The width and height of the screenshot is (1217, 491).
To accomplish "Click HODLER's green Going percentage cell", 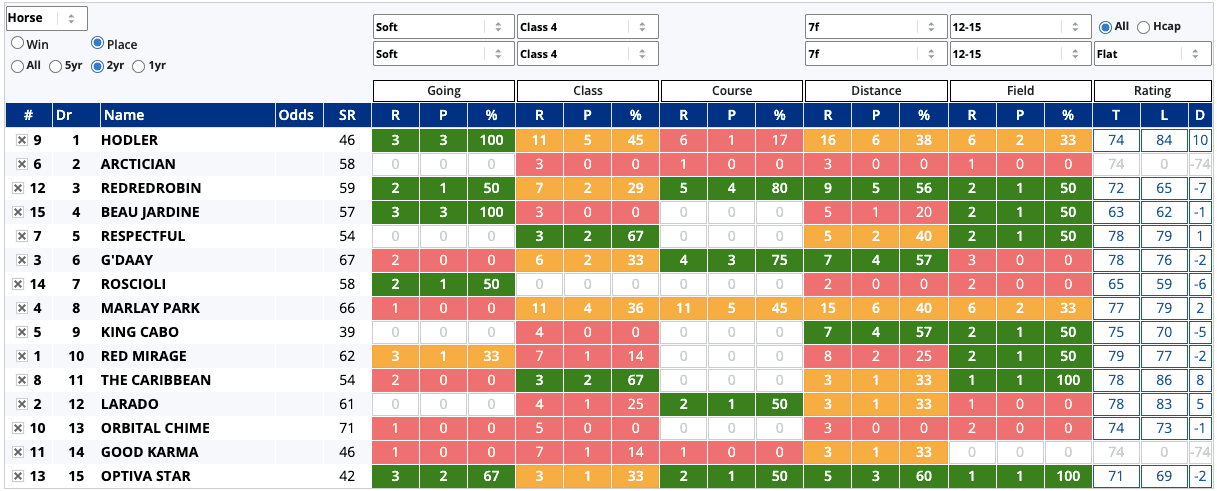I will (491, 141).
